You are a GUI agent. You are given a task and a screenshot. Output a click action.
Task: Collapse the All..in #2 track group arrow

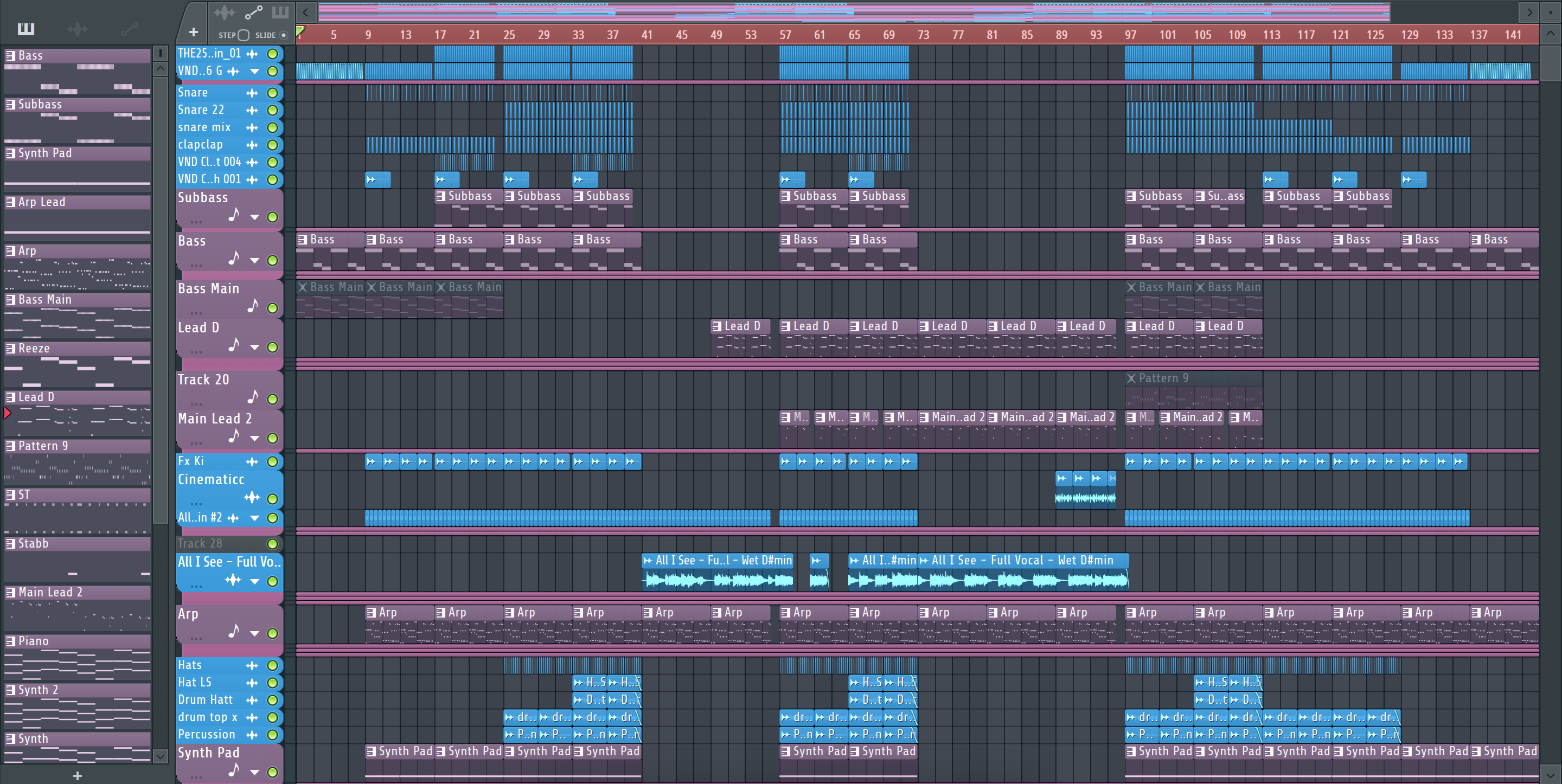pyautogui.click(x=255, y=518)
